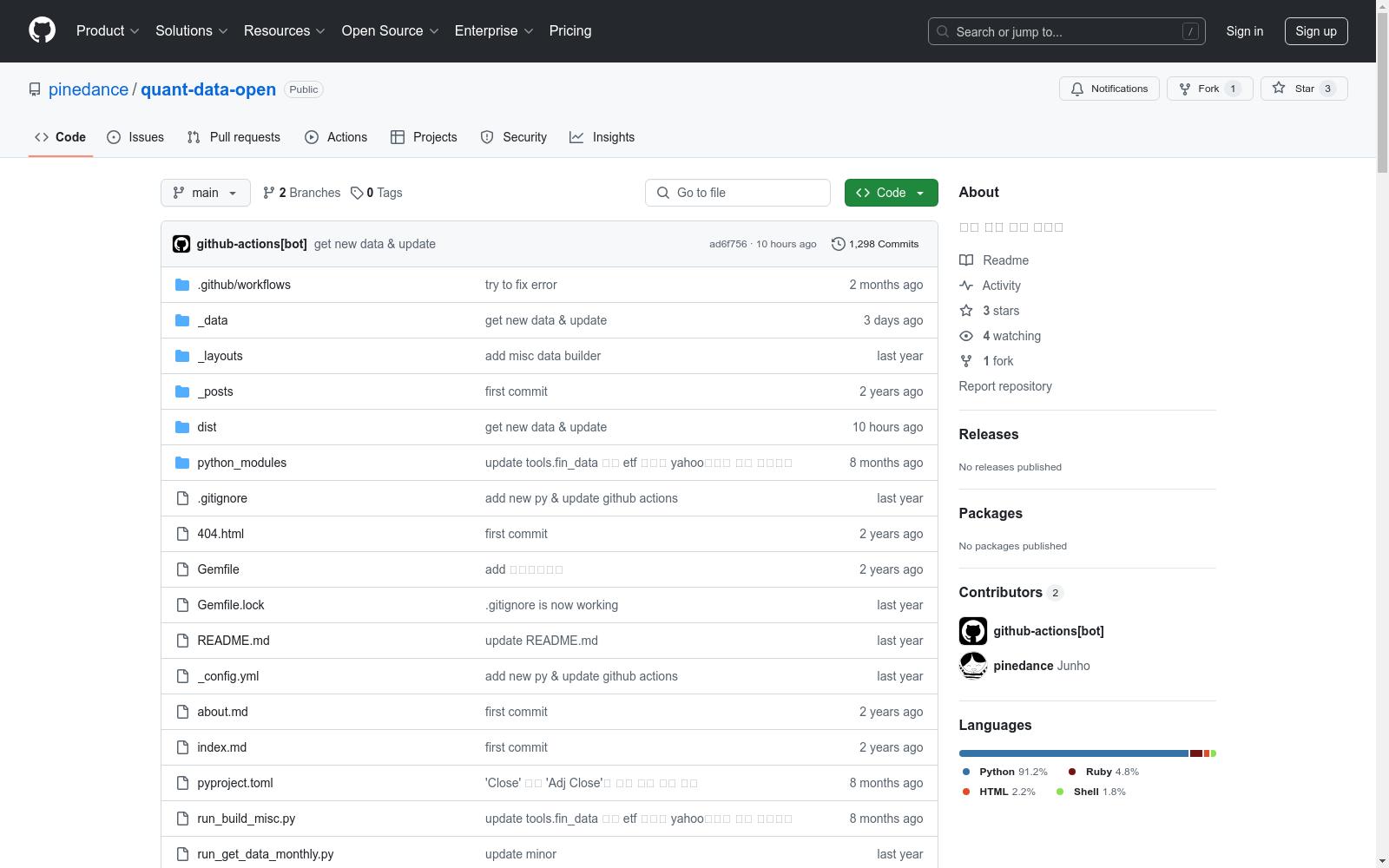Click the tag icon next to Tags
Image resolution: width=1389 pixels, height=868 pixels.
point(357,193)
